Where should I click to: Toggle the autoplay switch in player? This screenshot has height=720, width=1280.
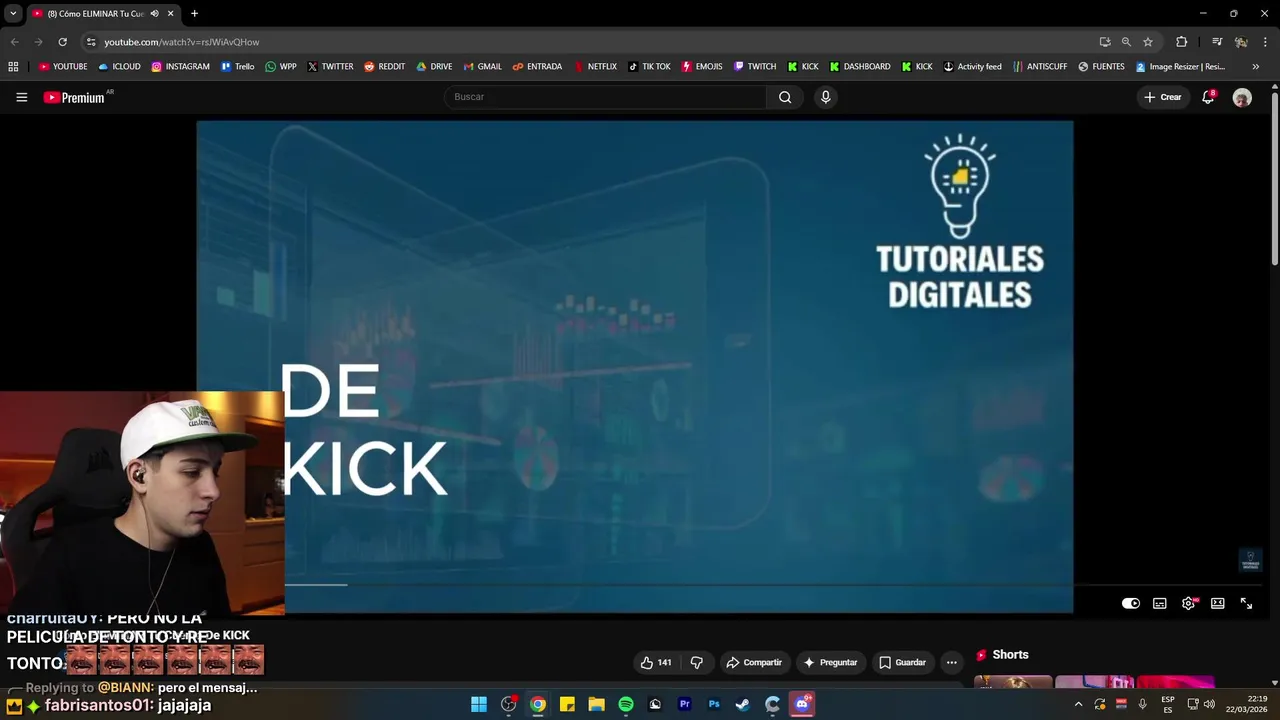tap(1131, 603)
